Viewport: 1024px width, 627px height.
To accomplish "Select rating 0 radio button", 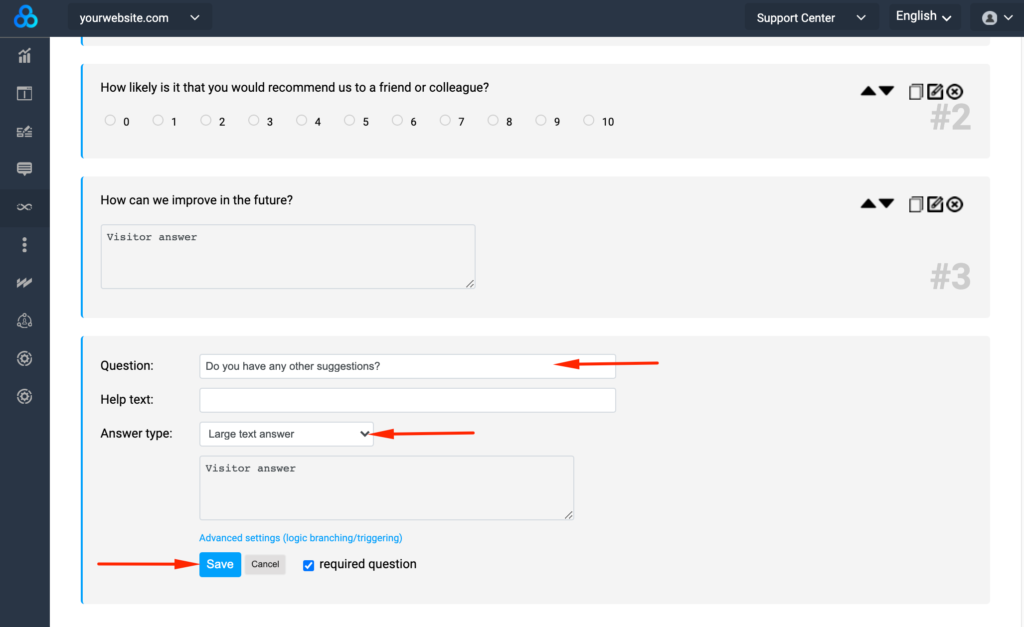I will 110,121.
